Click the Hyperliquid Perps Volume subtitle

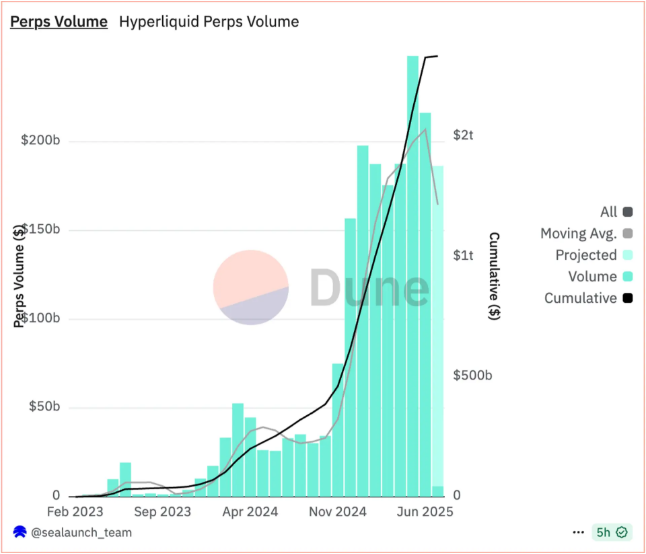pos(209,22)
